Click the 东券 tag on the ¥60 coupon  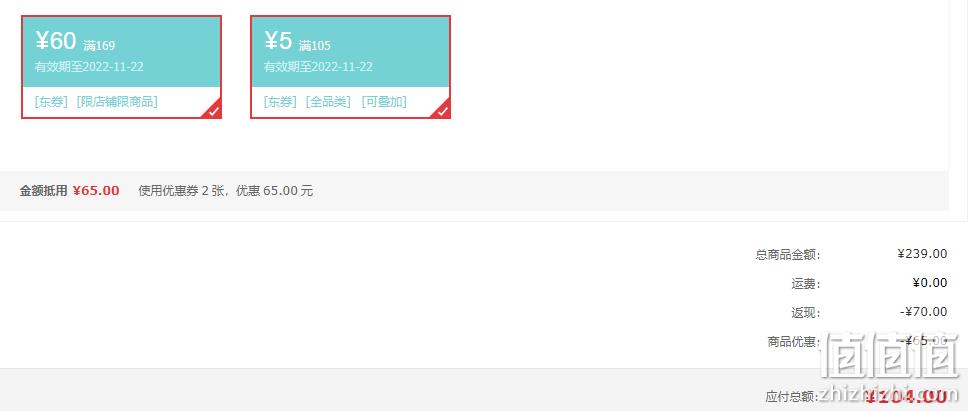pyautogui.click(x=51, y=102)
